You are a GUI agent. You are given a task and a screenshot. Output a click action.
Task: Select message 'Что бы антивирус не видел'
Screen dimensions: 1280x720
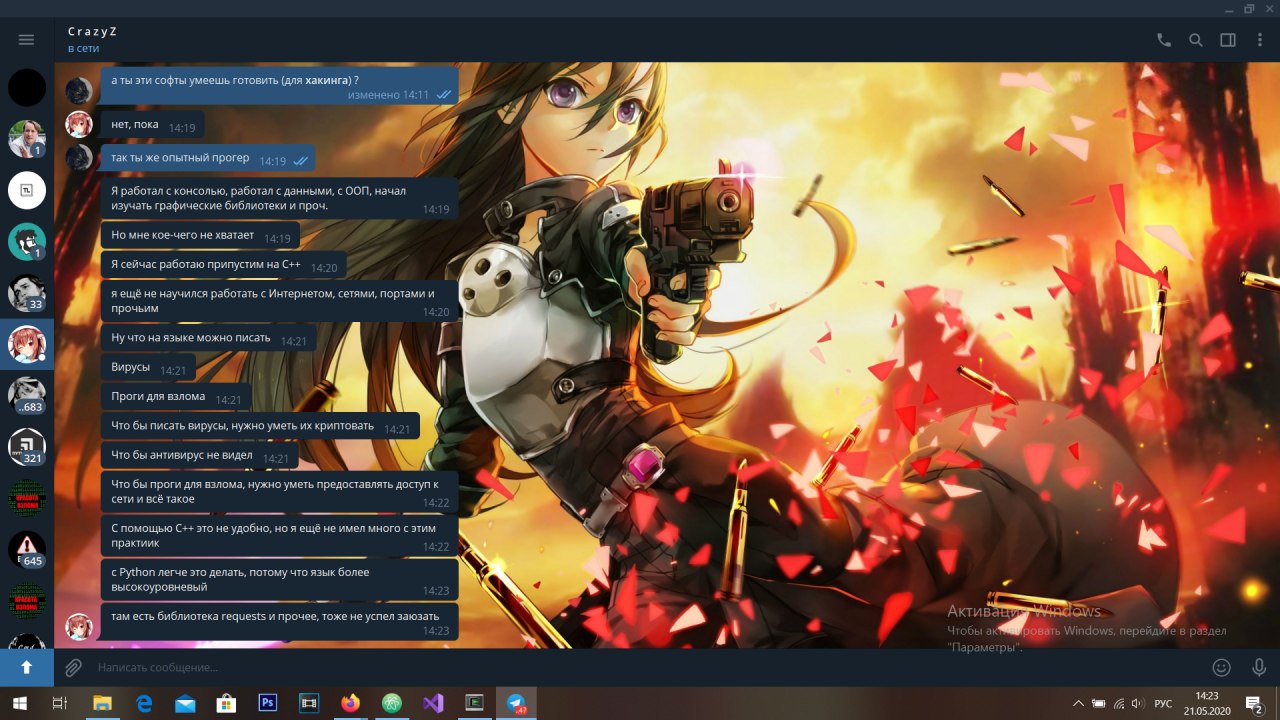[x=199, y=455]
